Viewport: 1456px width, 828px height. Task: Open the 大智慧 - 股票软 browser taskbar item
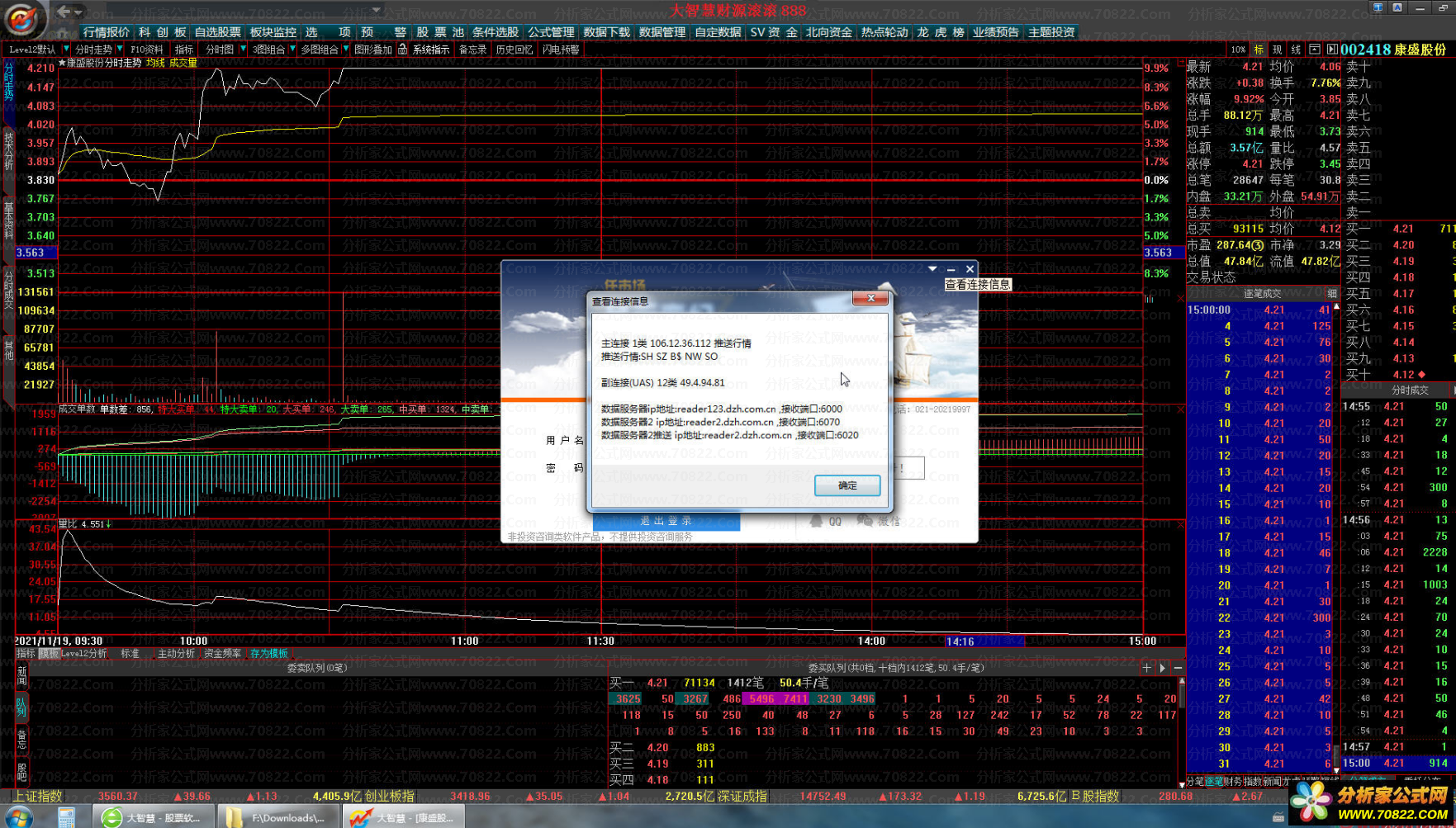[x=154, y=817]
